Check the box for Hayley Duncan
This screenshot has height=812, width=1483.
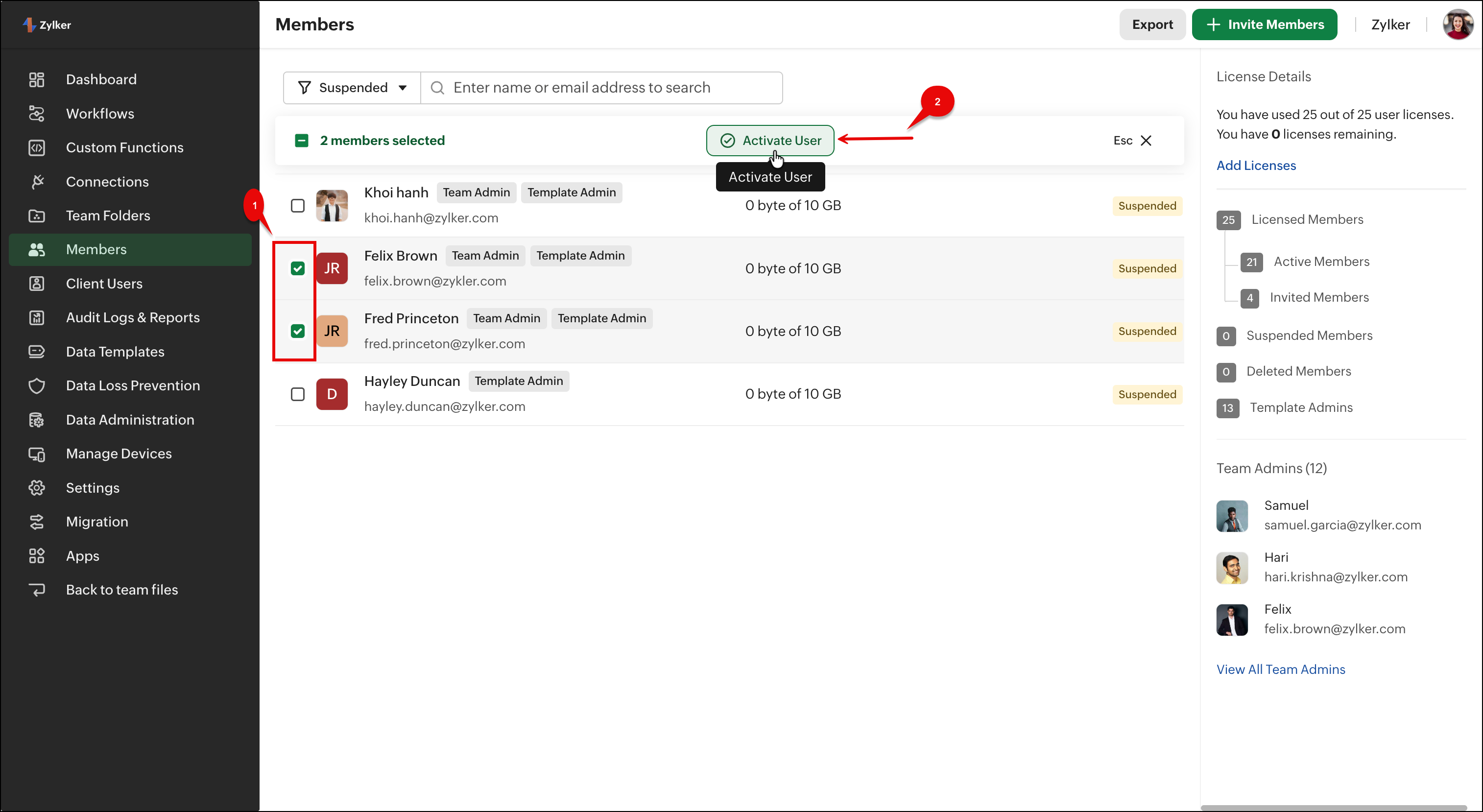click(x=298, y=394)
